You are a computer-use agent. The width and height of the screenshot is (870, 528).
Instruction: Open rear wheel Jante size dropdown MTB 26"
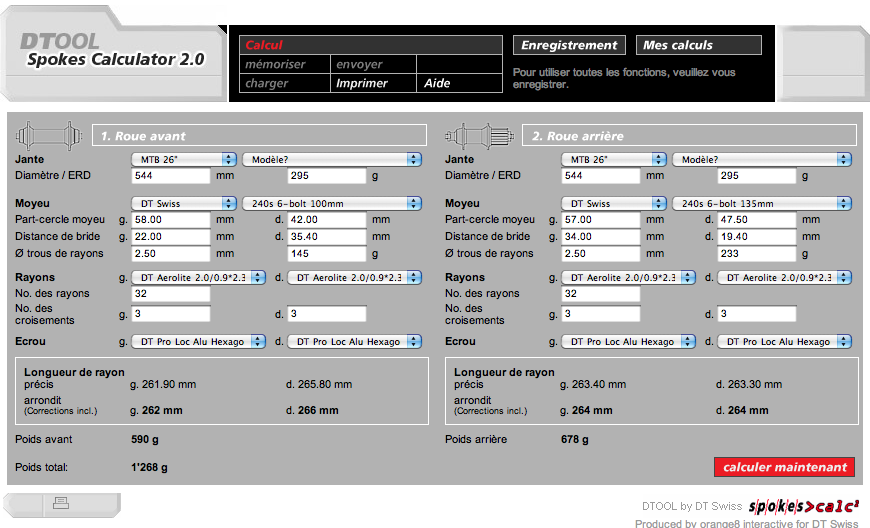pyautogui.click(x=614, y=160)
